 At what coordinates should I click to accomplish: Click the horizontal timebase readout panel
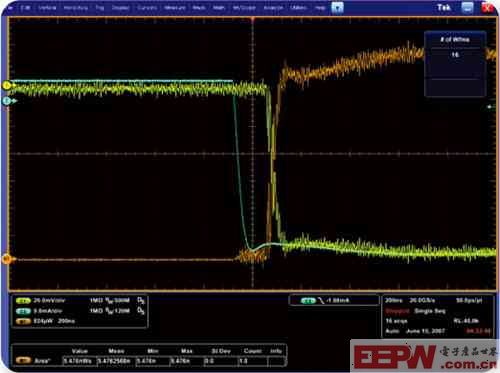tap(438, 316)
